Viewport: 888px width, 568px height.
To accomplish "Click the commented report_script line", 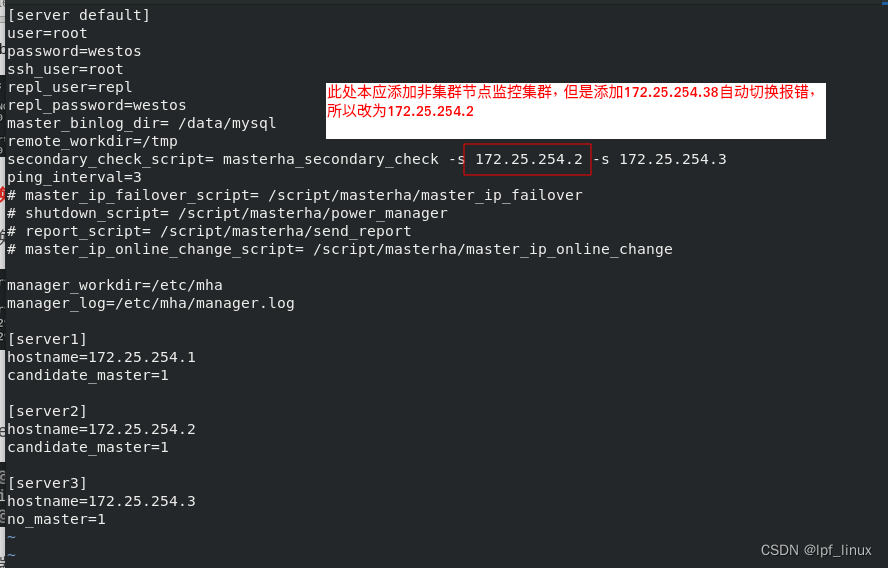I will point(209,231).
